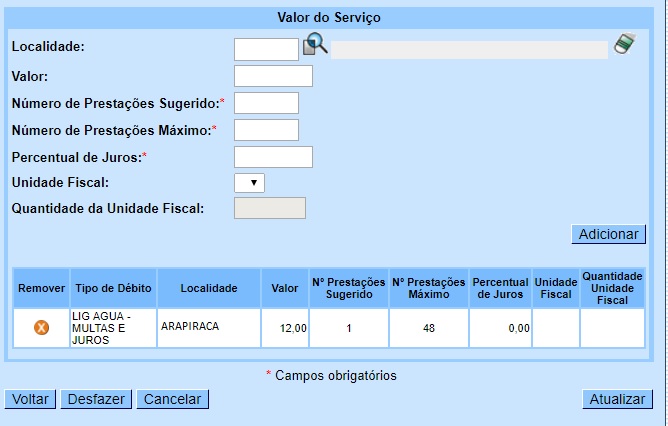Viewport: 668px width, 426px height.
Task: Remove the LIG AGUA - MULTAS E JUROS row
Action: pos(42,327)
